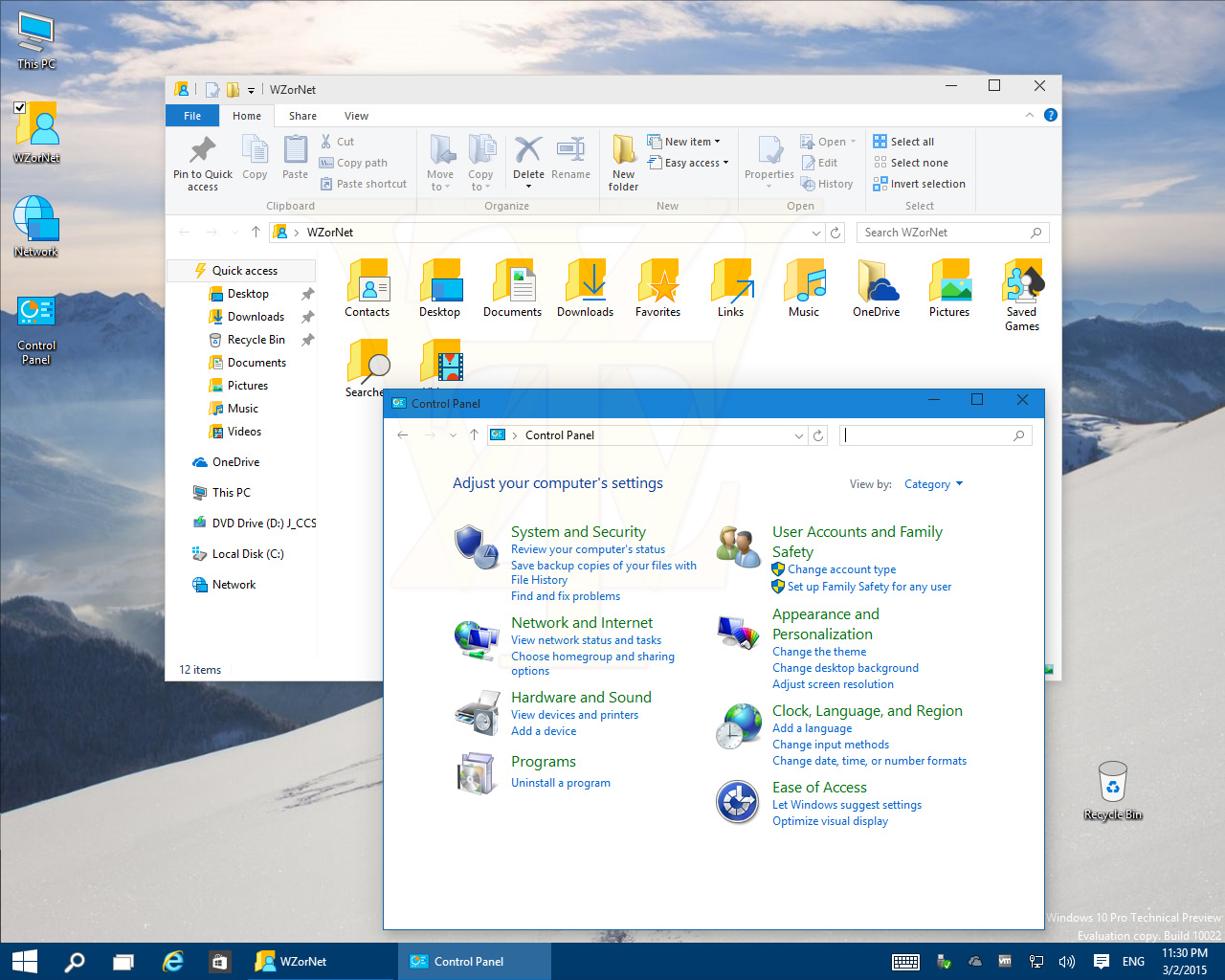Click the Cut scissors icon
Viewport: 1225px width, 980px height.
[326, 142]
